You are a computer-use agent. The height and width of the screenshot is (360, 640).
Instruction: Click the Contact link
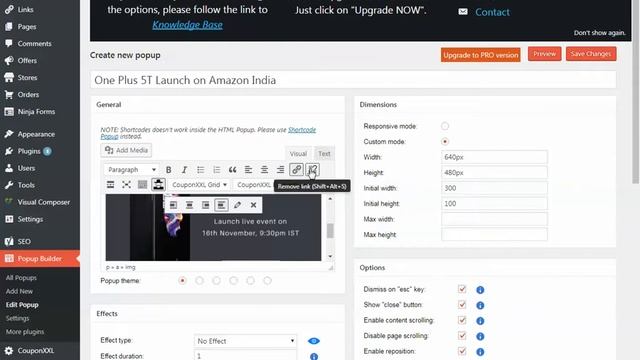point(492,12)
